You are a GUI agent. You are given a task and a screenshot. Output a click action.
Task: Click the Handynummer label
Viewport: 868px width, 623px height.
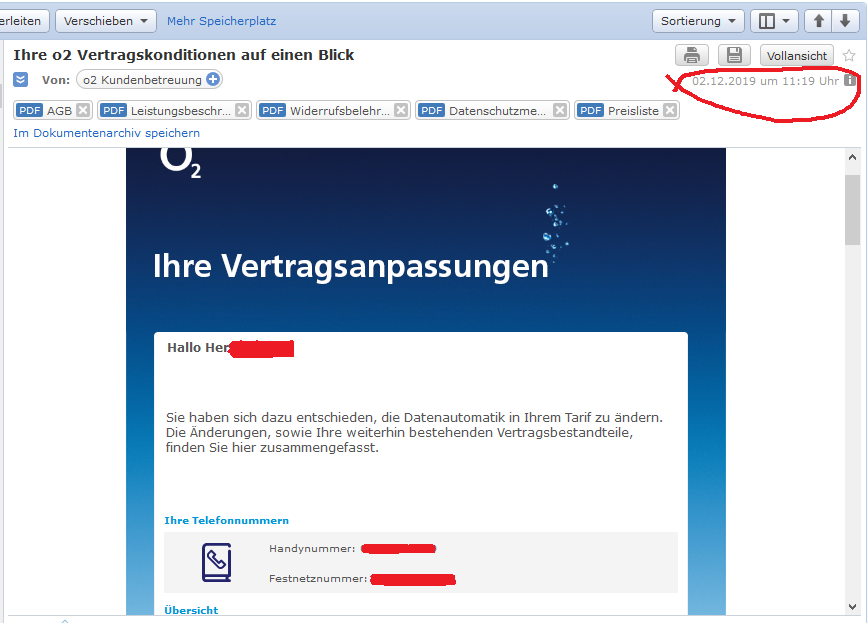312,548
